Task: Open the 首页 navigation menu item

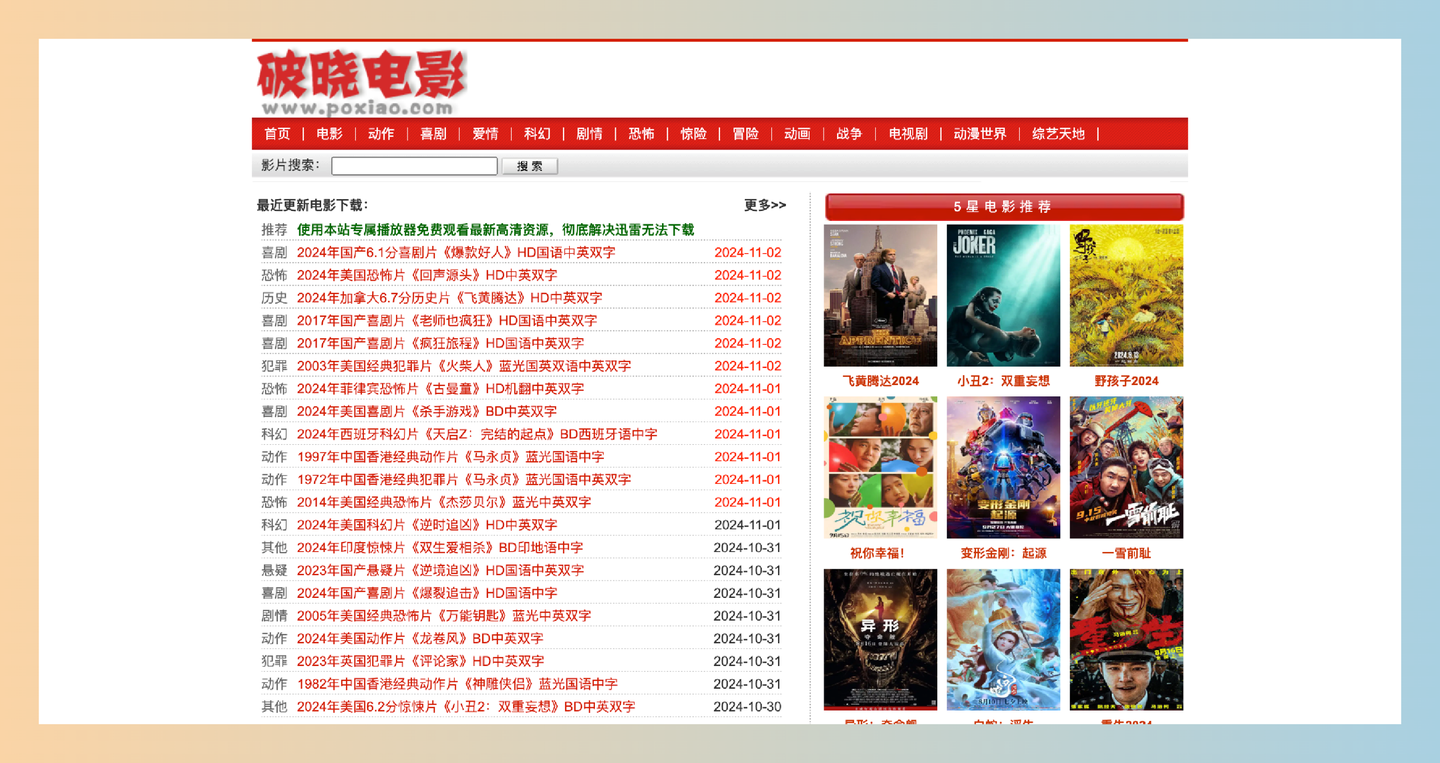Action: (x=276, y=133)
